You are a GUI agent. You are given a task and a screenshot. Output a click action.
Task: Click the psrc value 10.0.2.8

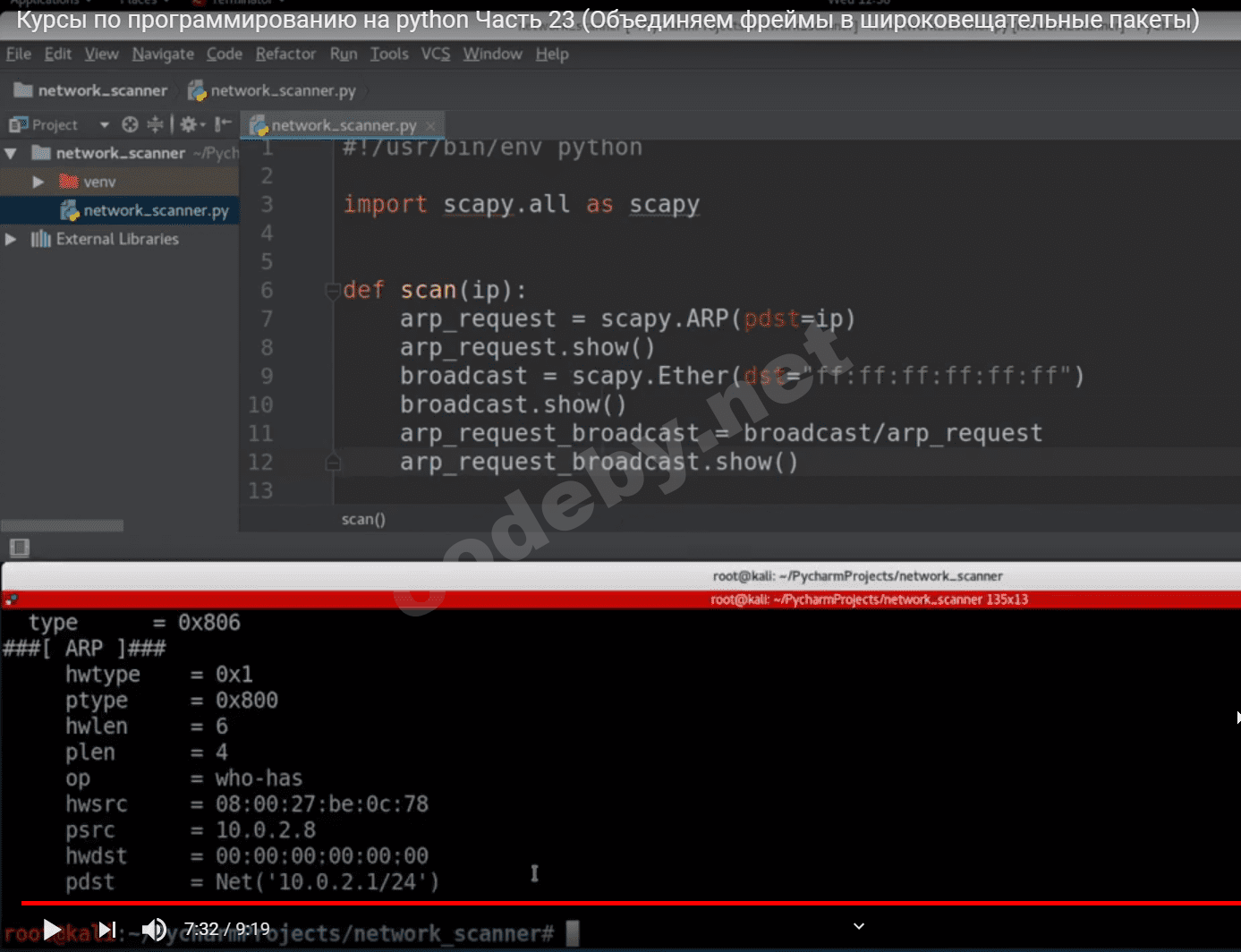pos(266,830)
